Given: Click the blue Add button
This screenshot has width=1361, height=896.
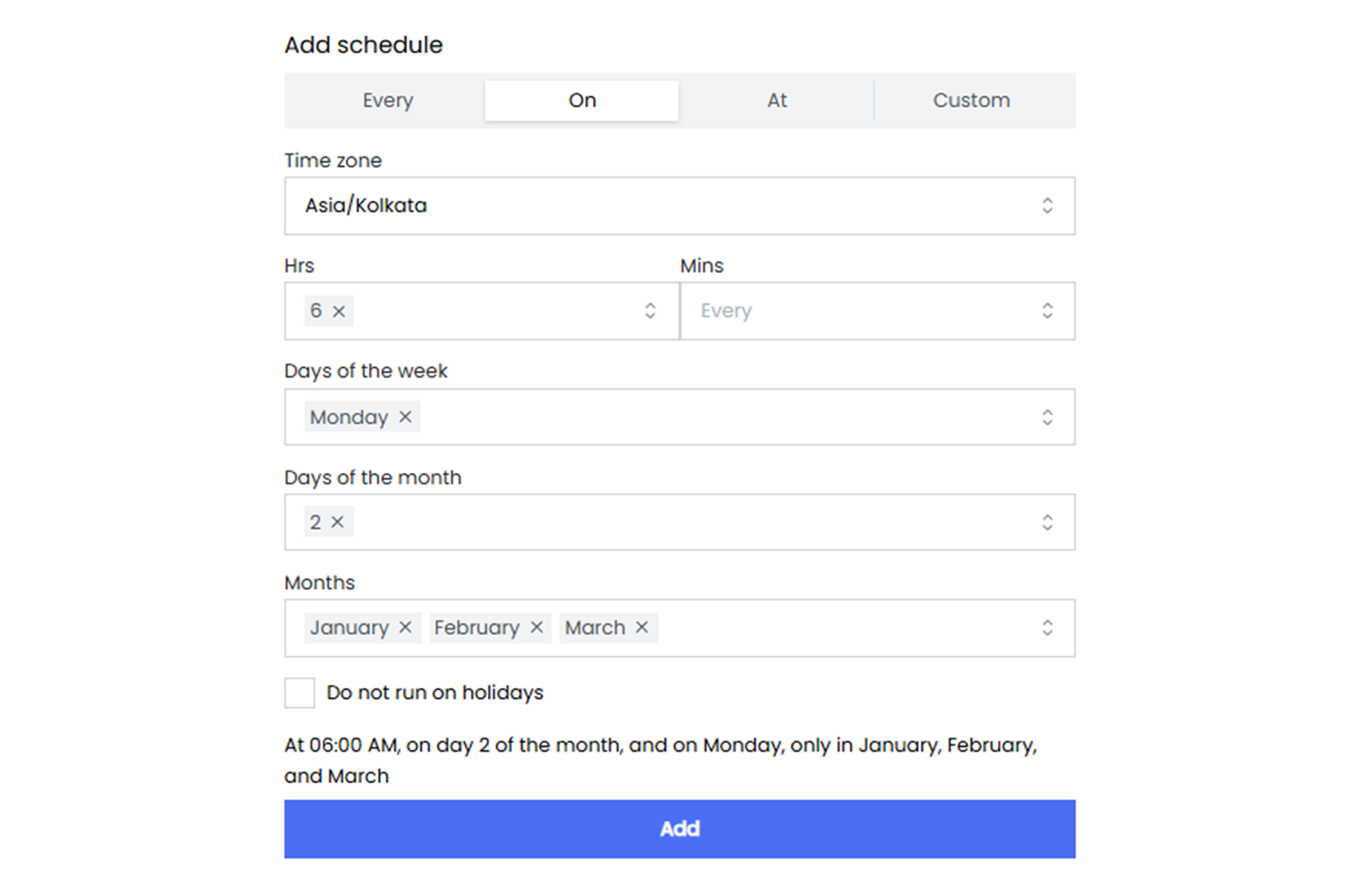Looking at the screenshot, I should pos(679,829).
